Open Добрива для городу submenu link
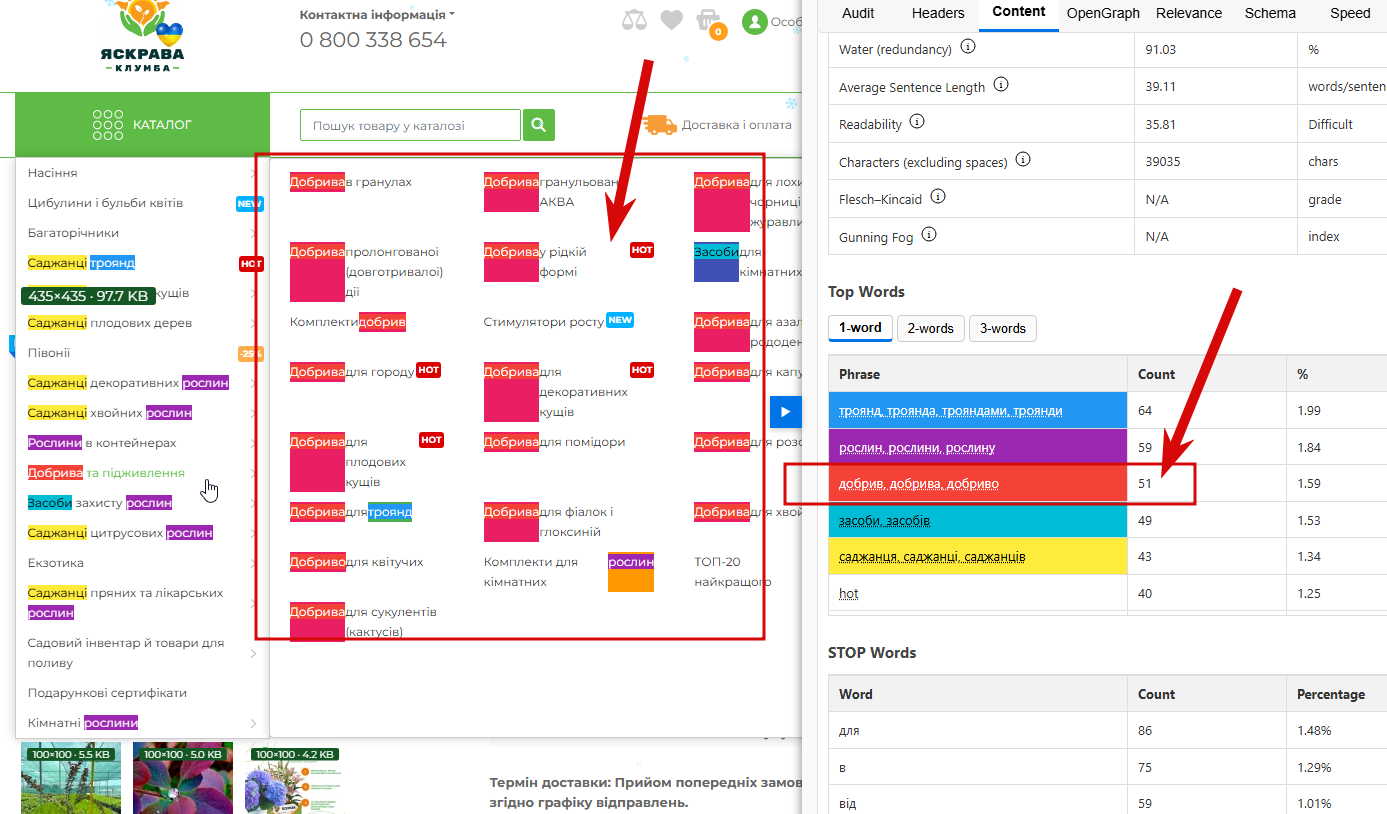This screenshot has height=814, width=1387. tap(352, 372)
